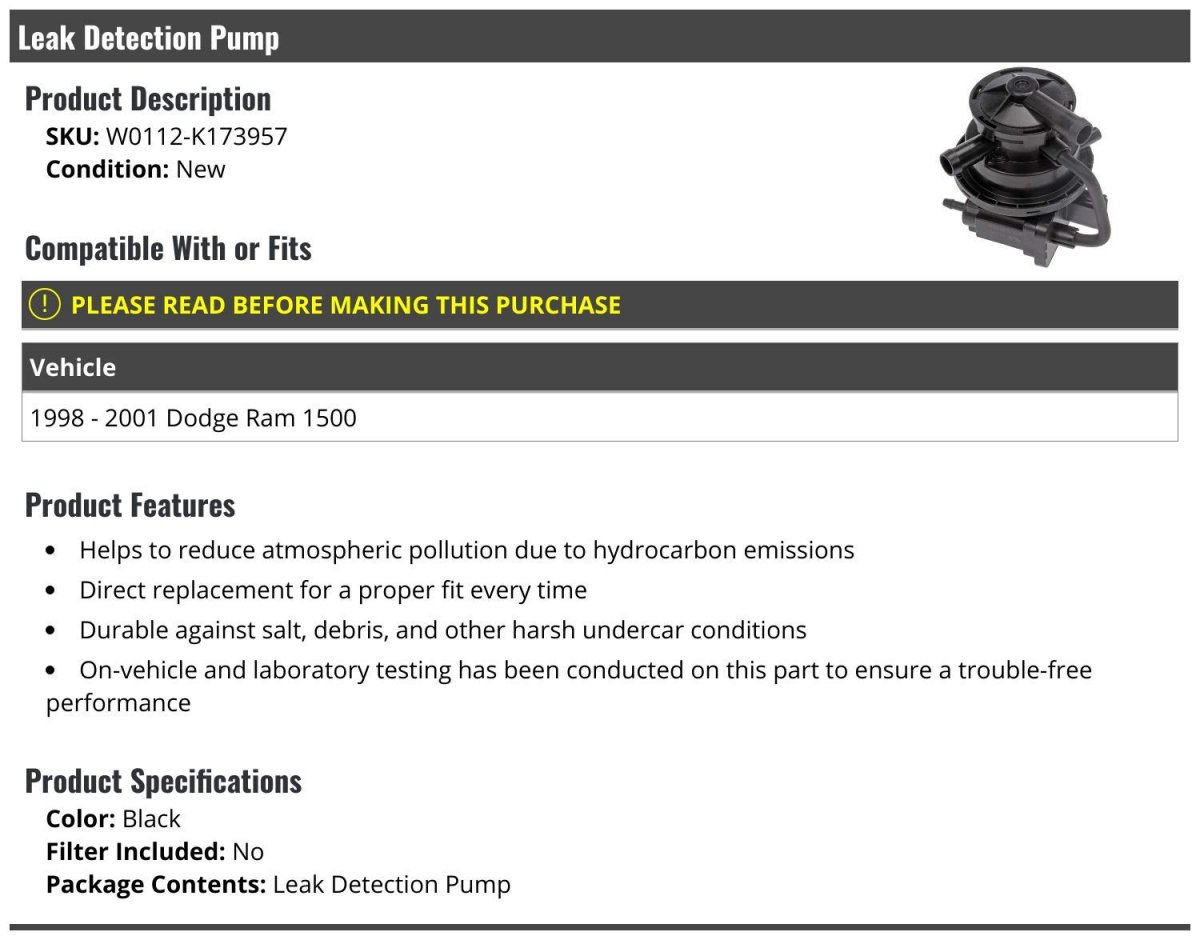Viewport: 1200px width, 940px height.
Task: Click the yellow exclamation warning icon
Action: tap(45, 305)
